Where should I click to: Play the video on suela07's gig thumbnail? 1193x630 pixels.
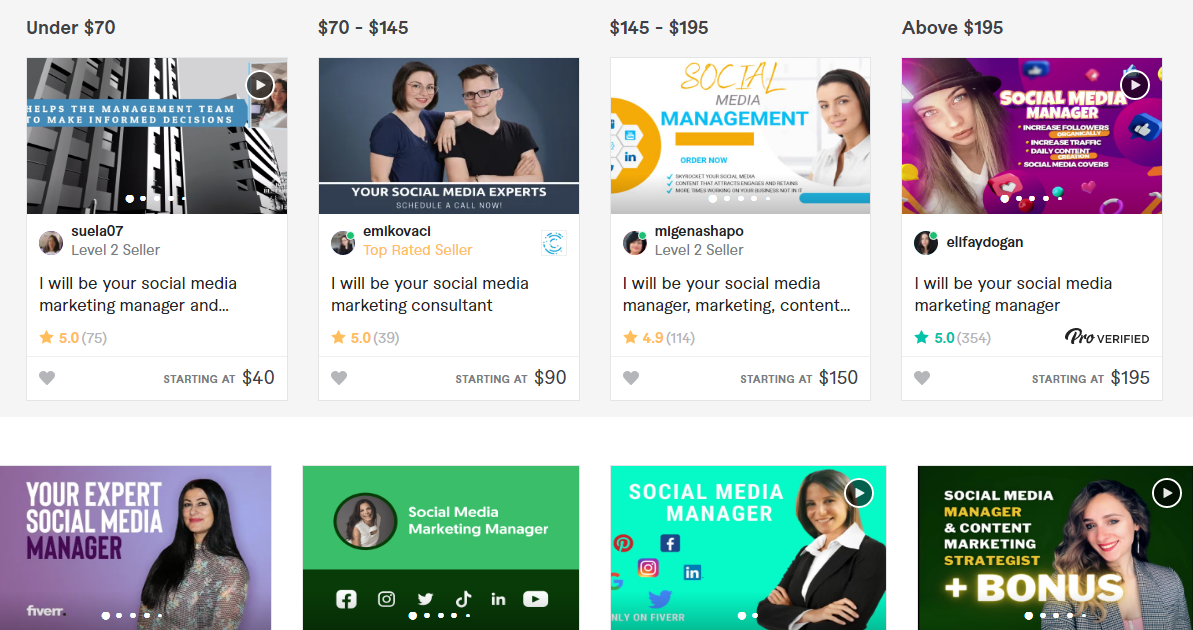260,85
